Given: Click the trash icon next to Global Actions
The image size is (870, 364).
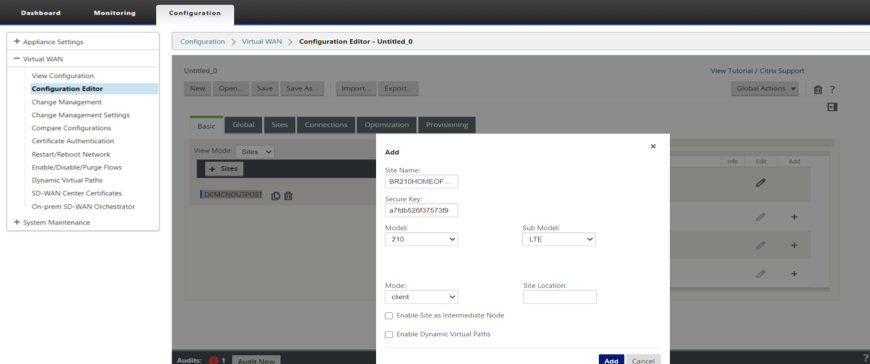Looking at the screenshot, I should [817, 90].
